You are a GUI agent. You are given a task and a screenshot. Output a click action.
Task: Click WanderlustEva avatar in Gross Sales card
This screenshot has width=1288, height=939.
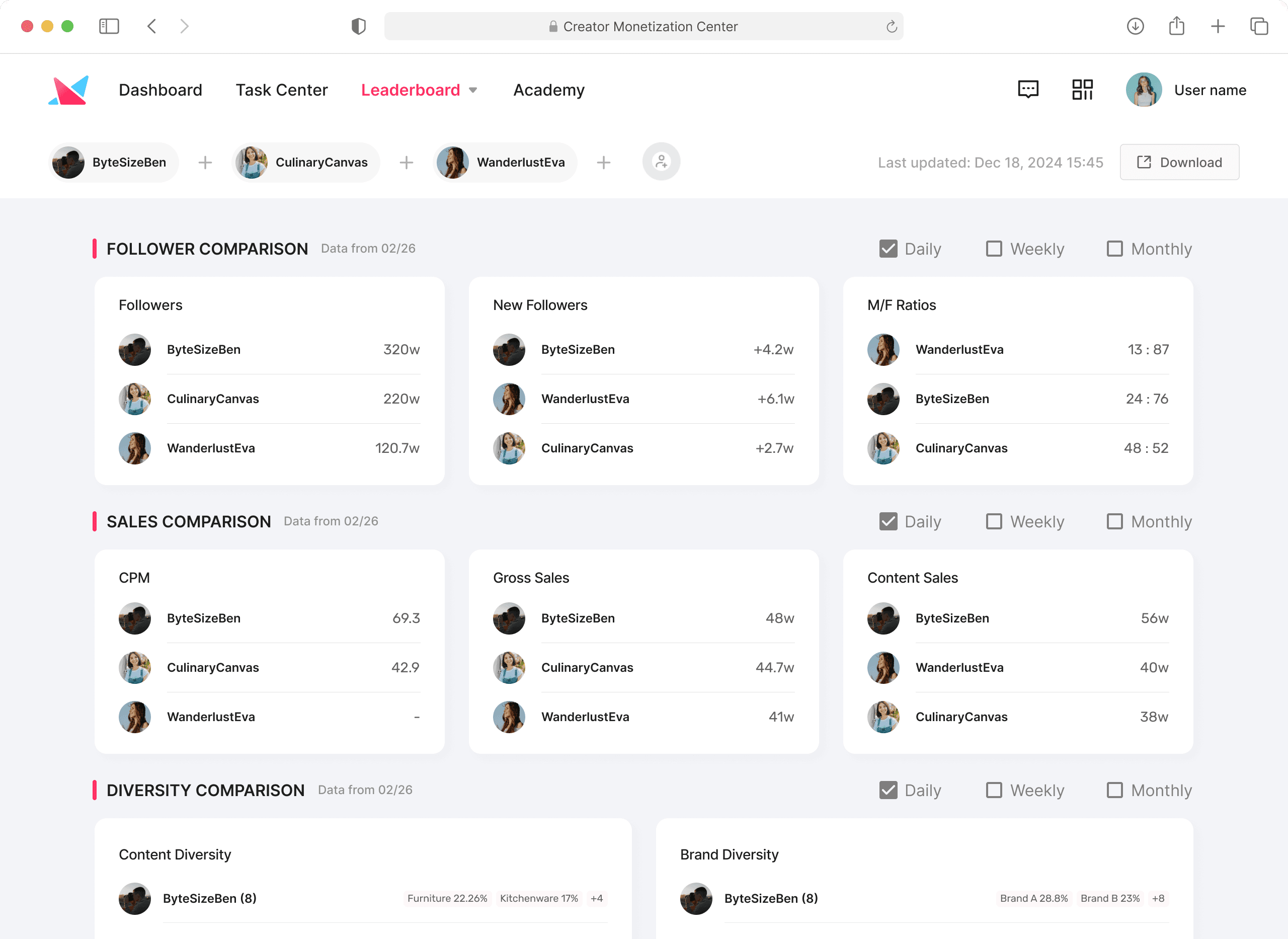tap(509, 717)
